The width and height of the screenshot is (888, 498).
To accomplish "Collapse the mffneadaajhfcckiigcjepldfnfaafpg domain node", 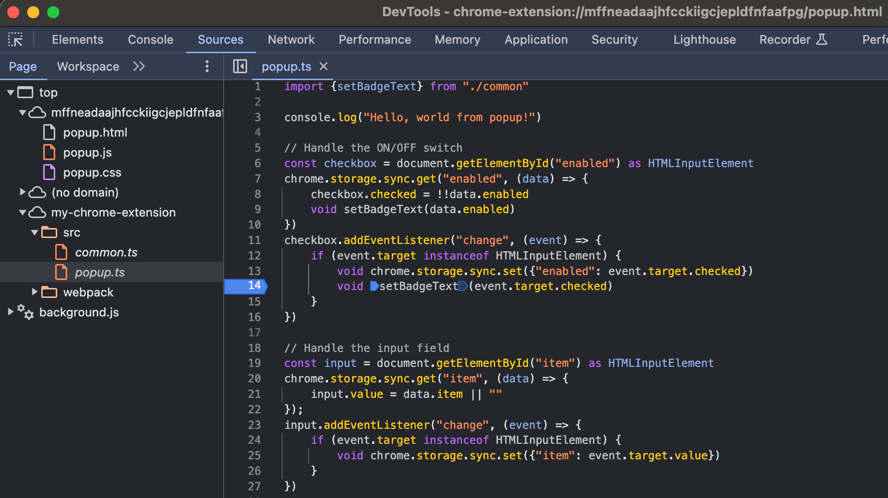I will point(23,112).
